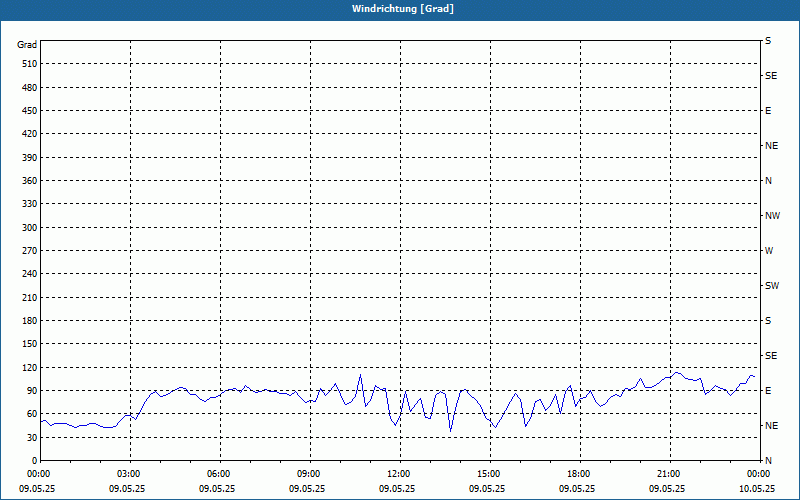Pick the 210 y-axis value

coord(30,297)
